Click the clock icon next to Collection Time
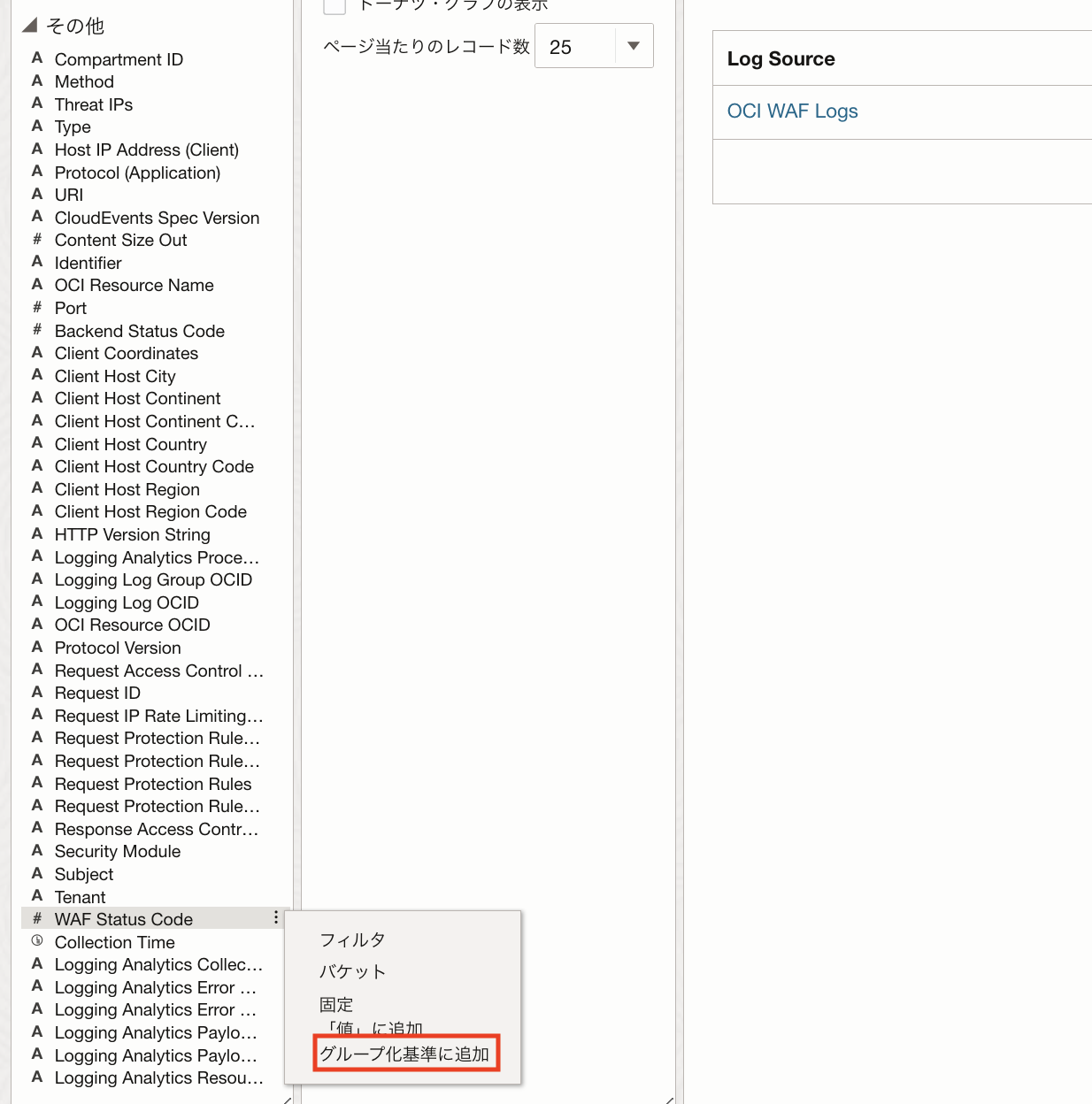 pyautogui.click(x=37, y=941)
